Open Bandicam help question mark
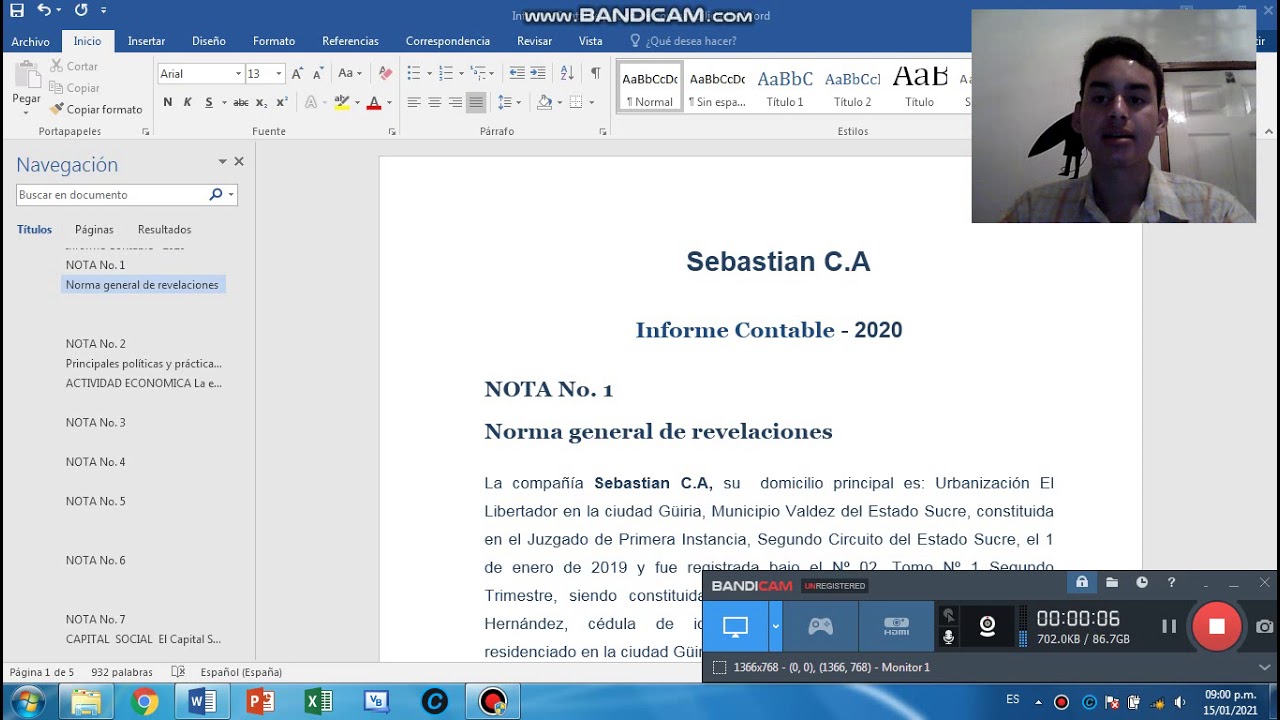Screen dimensions: 1280x720 1171,582
